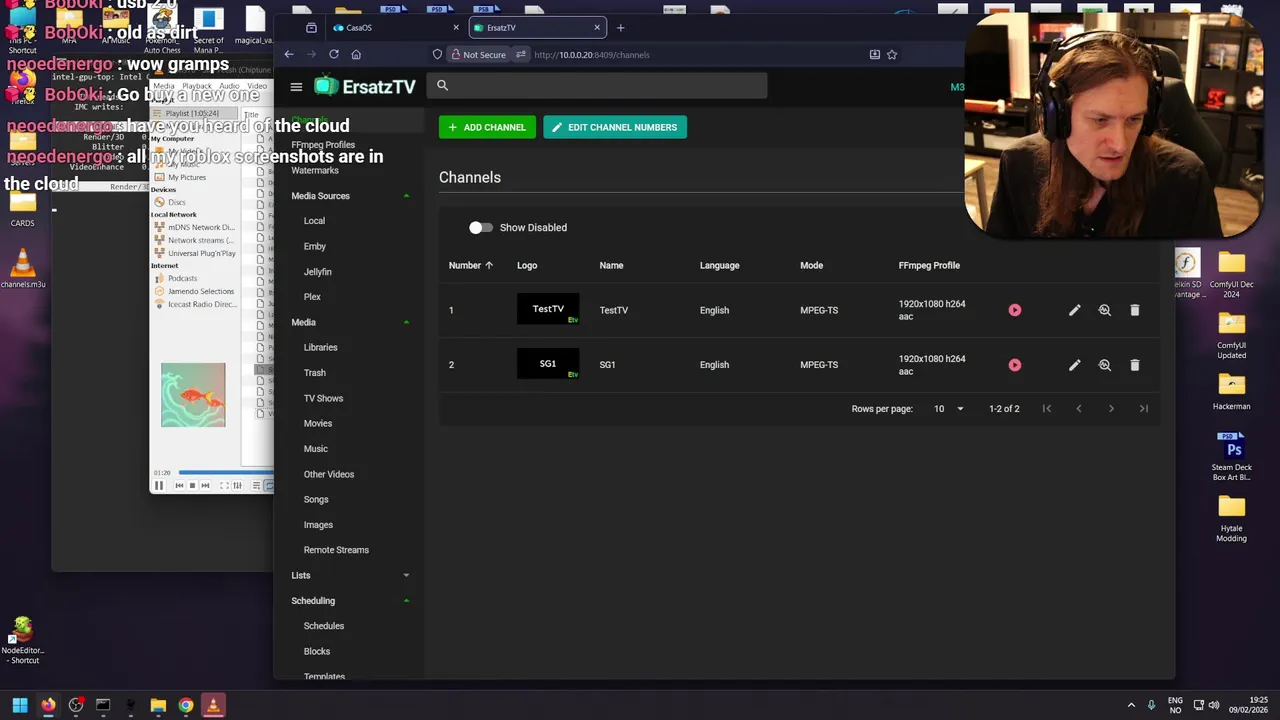The width and height of the screenshot is (1280, 720).
Task: Click the ADD CHANNEL button
Action: (487, 127)
